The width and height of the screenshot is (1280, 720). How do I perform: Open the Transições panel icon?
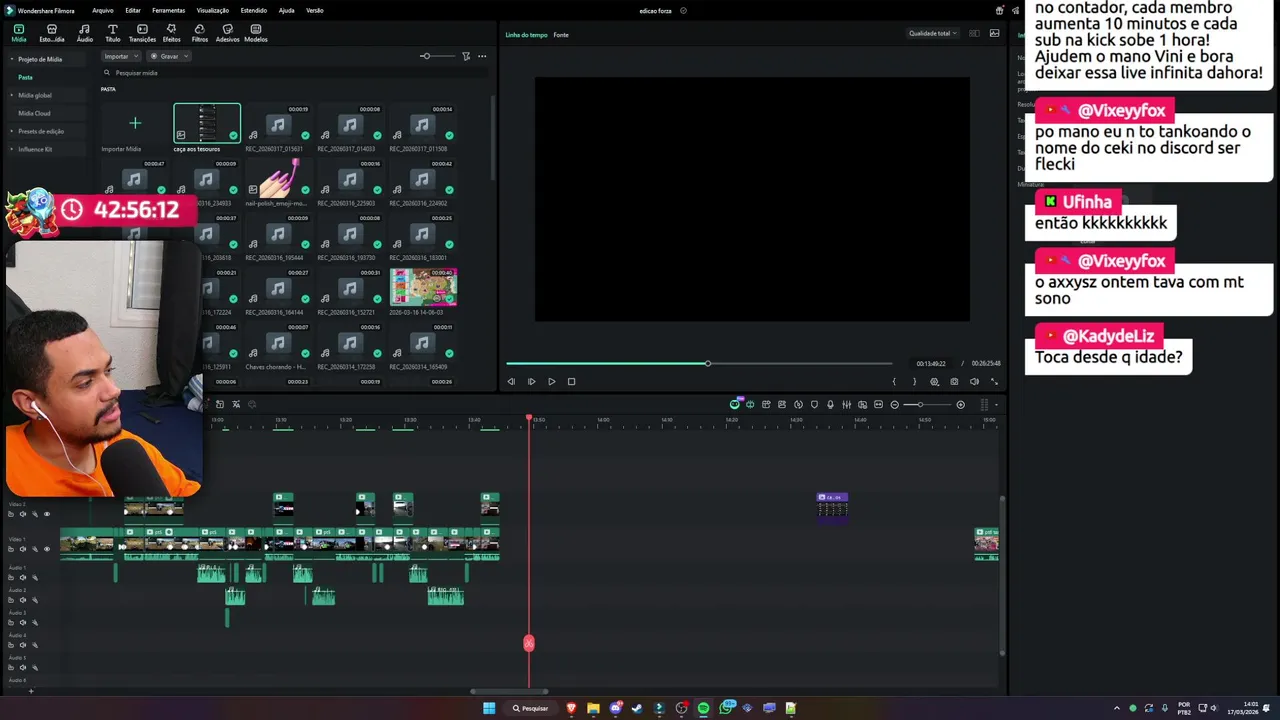[142, 30]
